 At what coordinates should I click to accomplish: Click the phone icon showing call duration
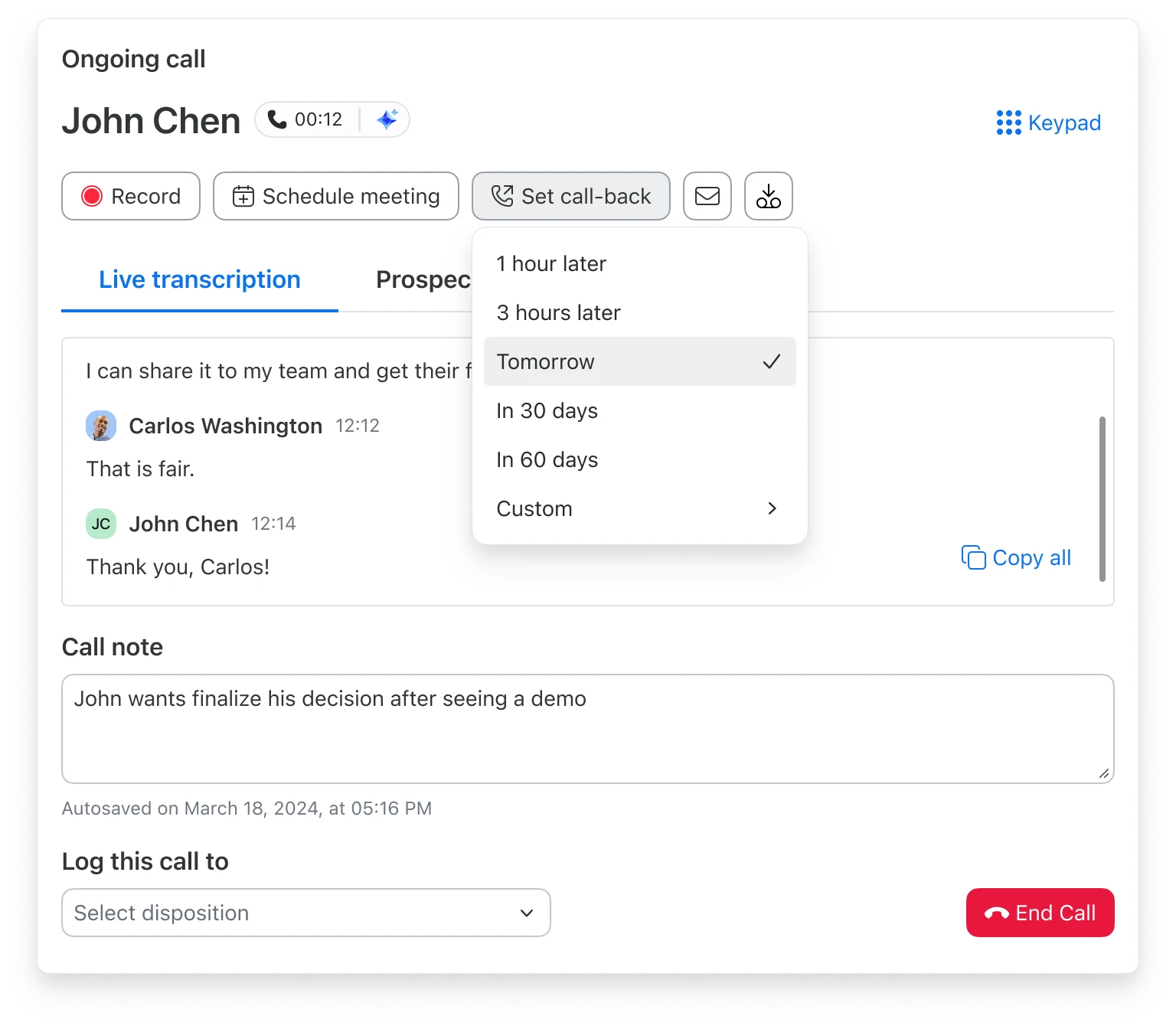tap(276, 119)
